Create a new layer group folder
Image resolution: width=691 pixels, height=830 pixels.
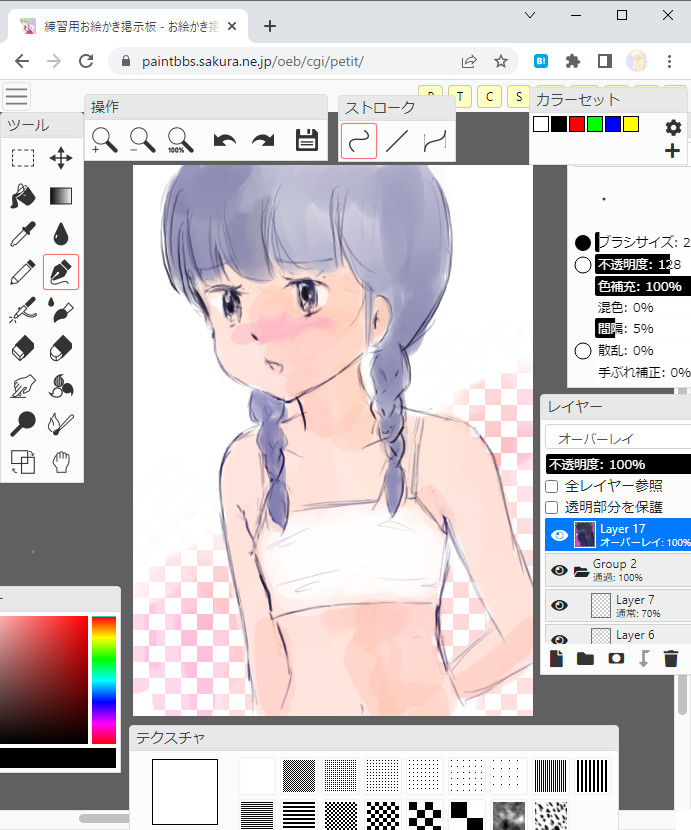585,658
